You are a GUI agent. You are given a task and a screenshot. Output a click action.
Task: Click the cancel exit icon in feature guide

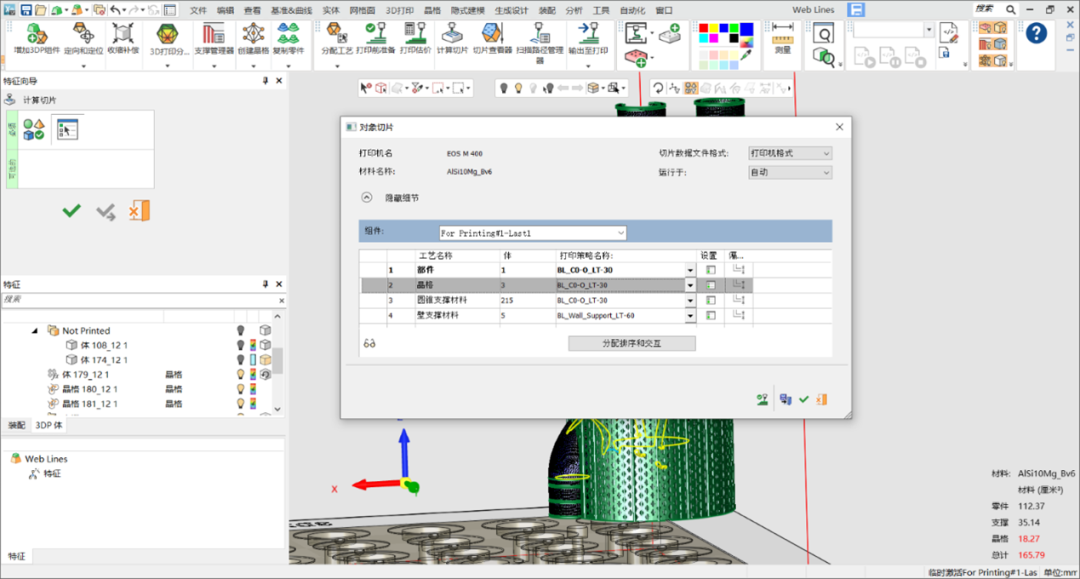point(139,211)
